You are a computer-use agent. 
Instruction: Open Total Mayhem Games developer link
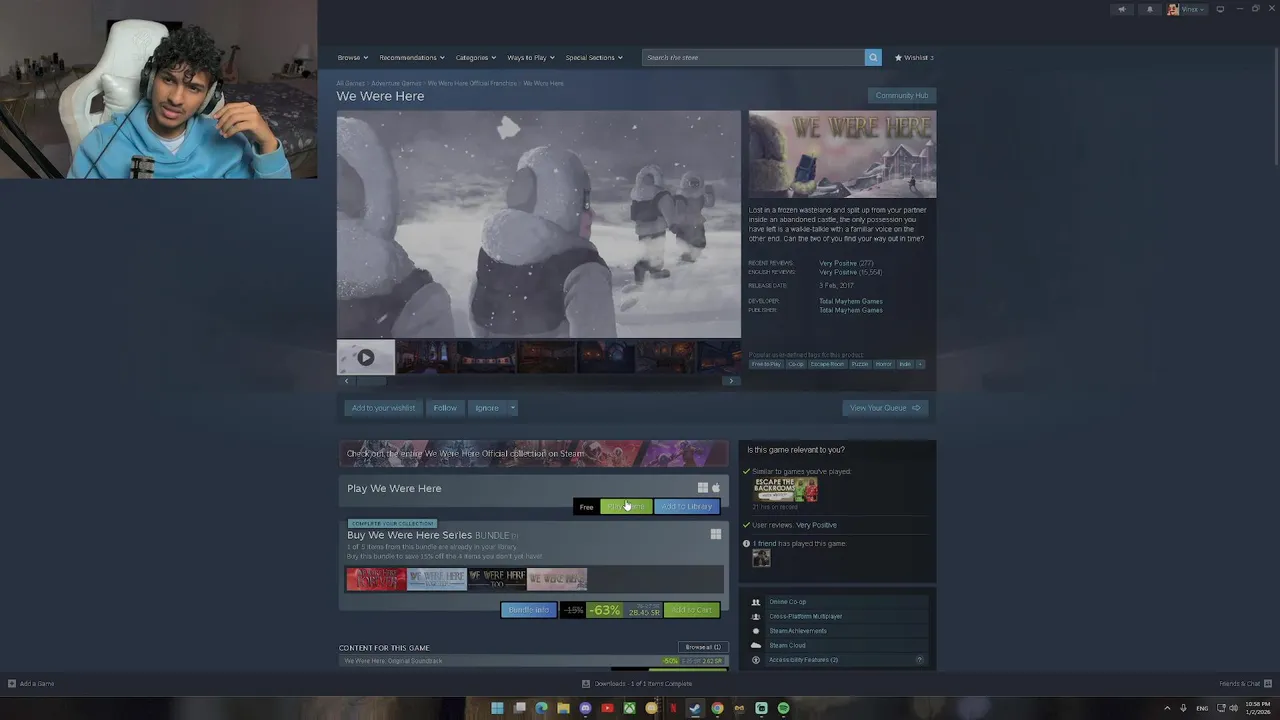click(851, 301)
